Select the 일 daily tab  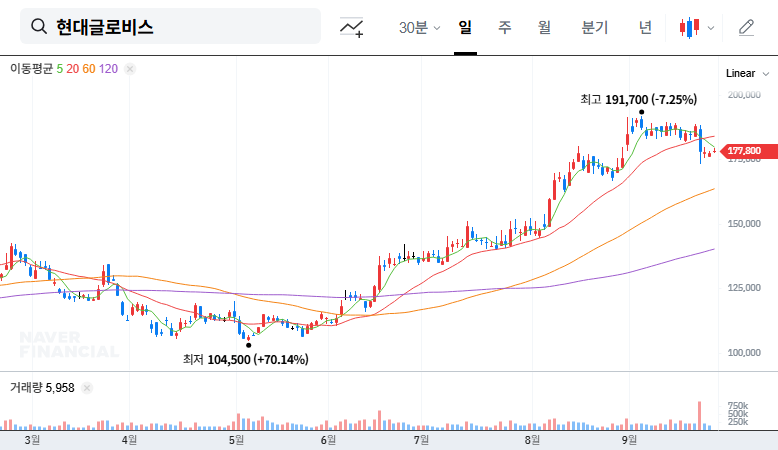(465, 27)
